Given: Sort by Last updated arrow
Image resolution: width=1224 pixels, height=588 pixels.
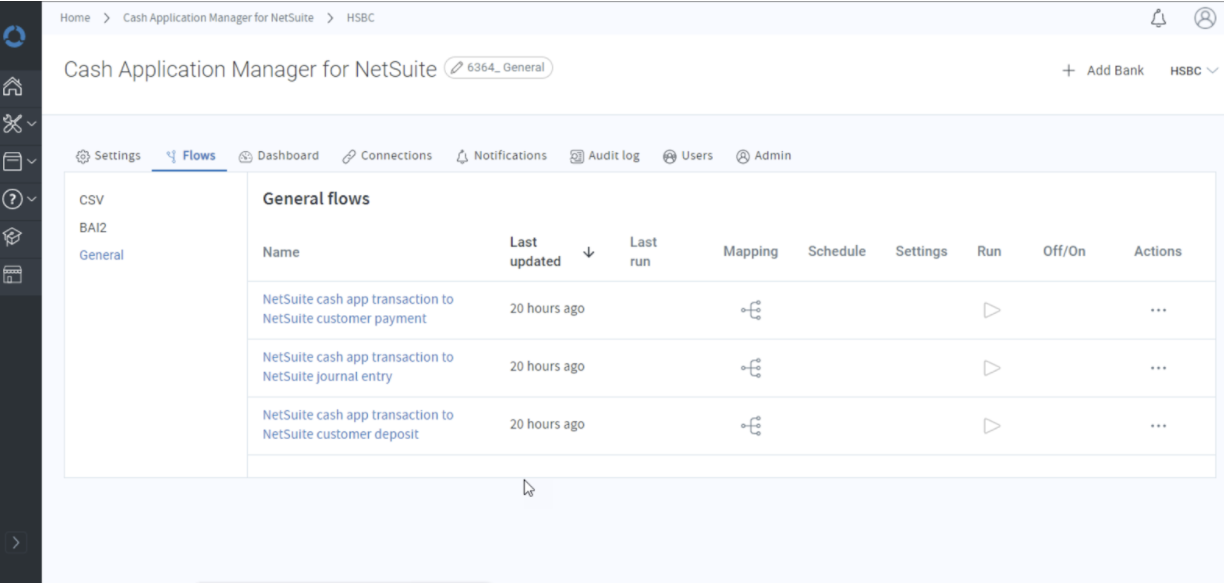Looking at the screenshot, I should pos(588,252).
